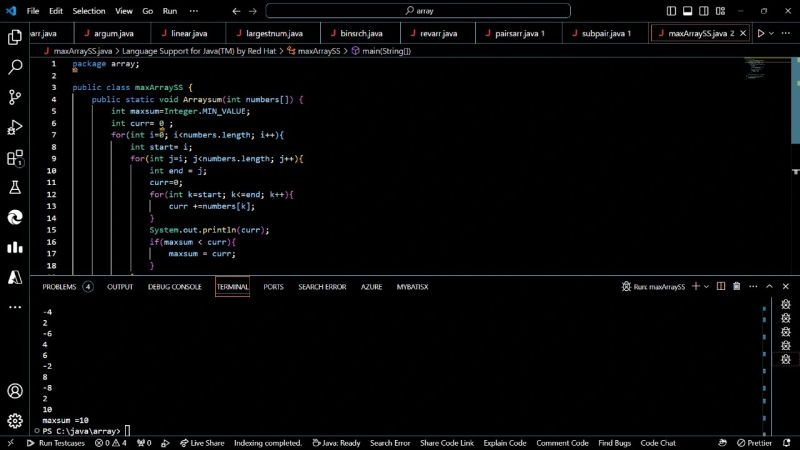Maximize the panel with the chevron up
Image resolution: width=800 pixels, height=450 pixels.
(770, 287)
